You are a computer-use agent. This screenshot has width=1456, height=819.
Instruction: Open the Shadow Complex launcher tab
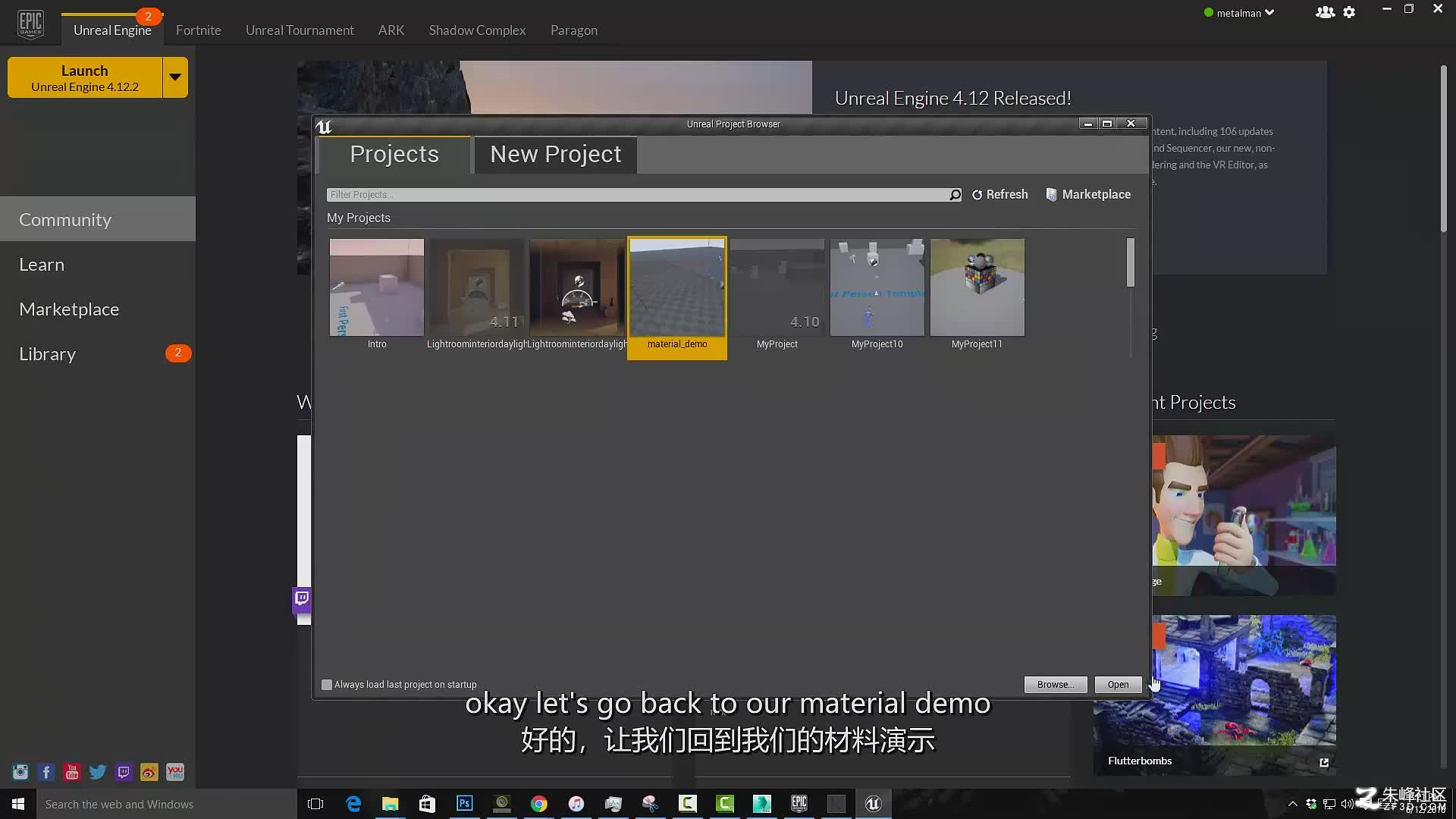point(477,30)
